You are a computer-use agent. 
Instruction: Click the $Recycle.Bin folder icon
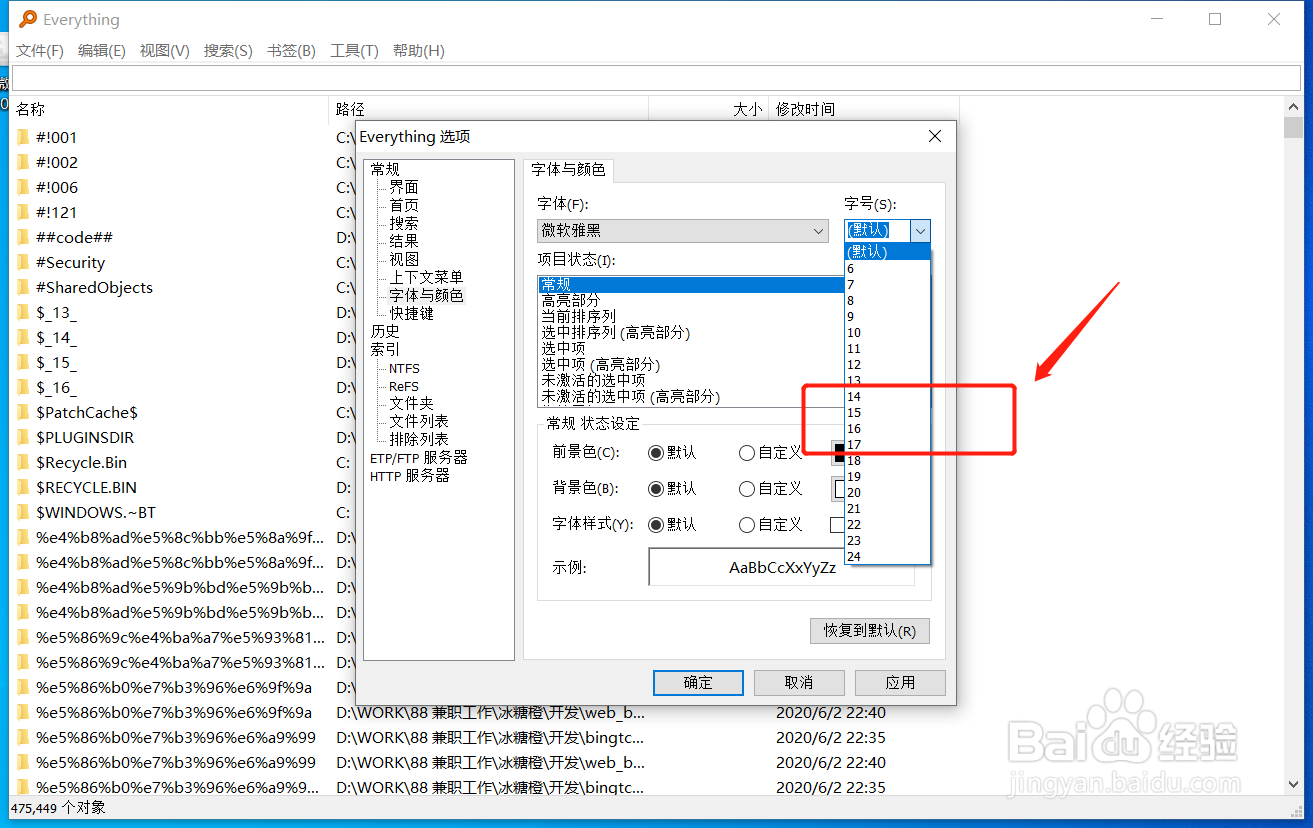coord(23,462)
